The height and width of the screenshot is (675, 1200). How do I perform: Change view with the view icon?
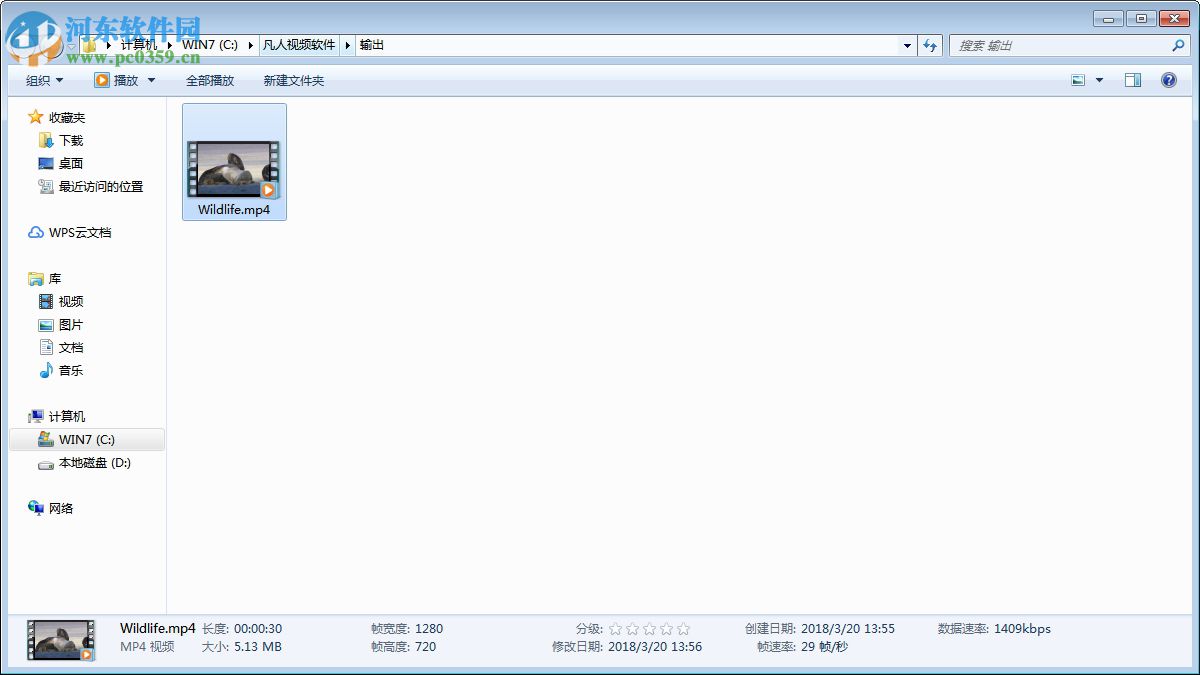coord(1078,81)
